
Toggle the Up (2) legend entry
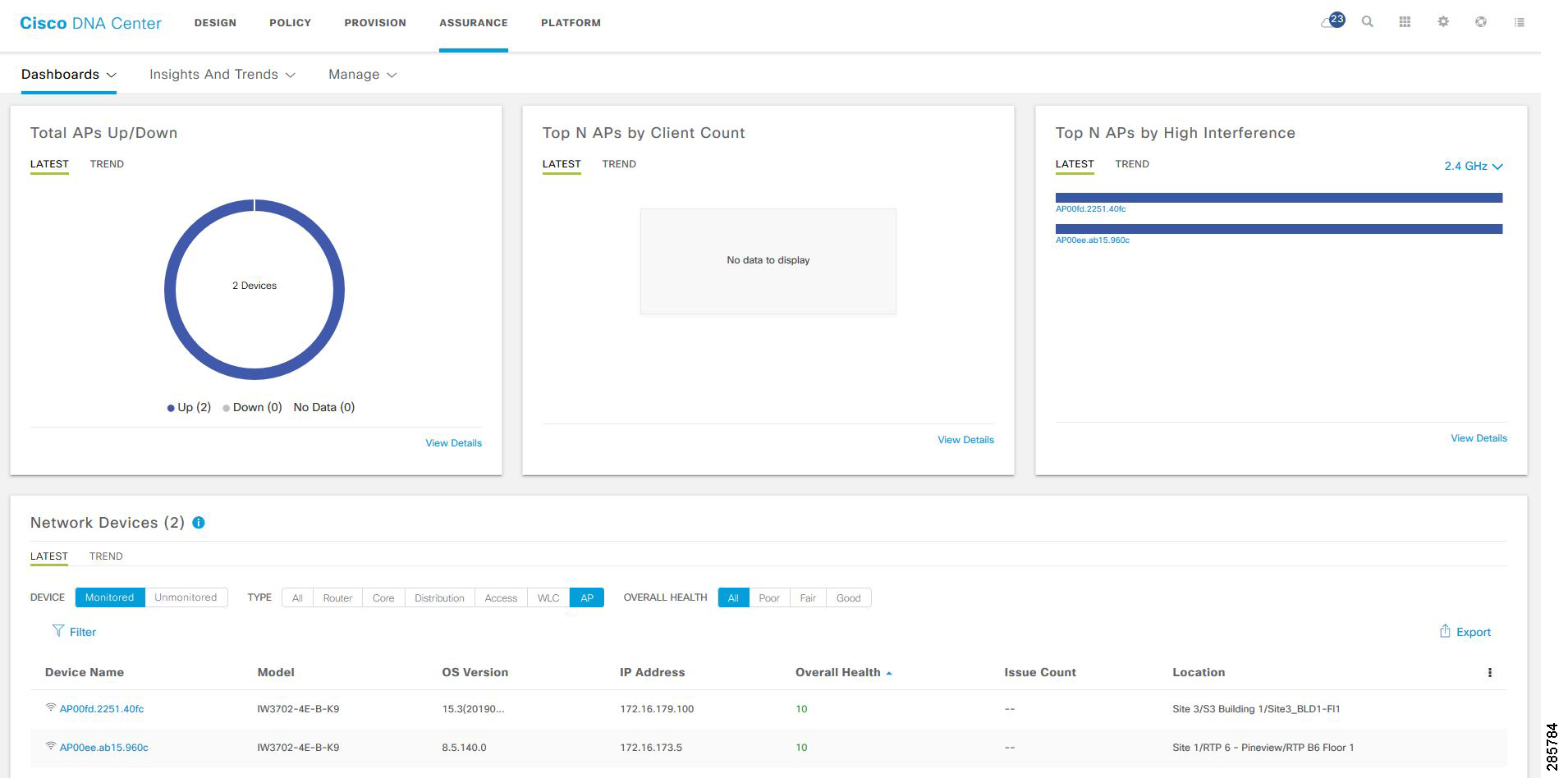(190, 407)
